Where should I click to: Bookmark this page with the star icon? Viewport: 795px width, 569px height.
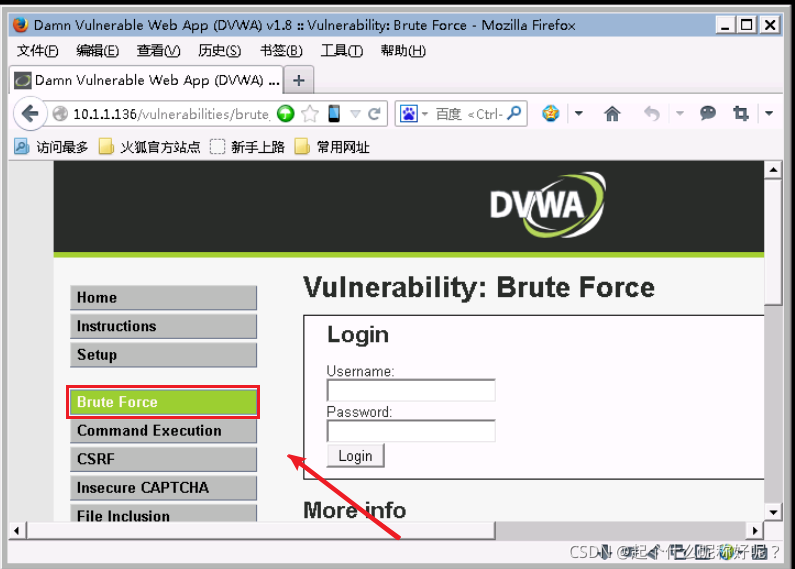(310, 114)
